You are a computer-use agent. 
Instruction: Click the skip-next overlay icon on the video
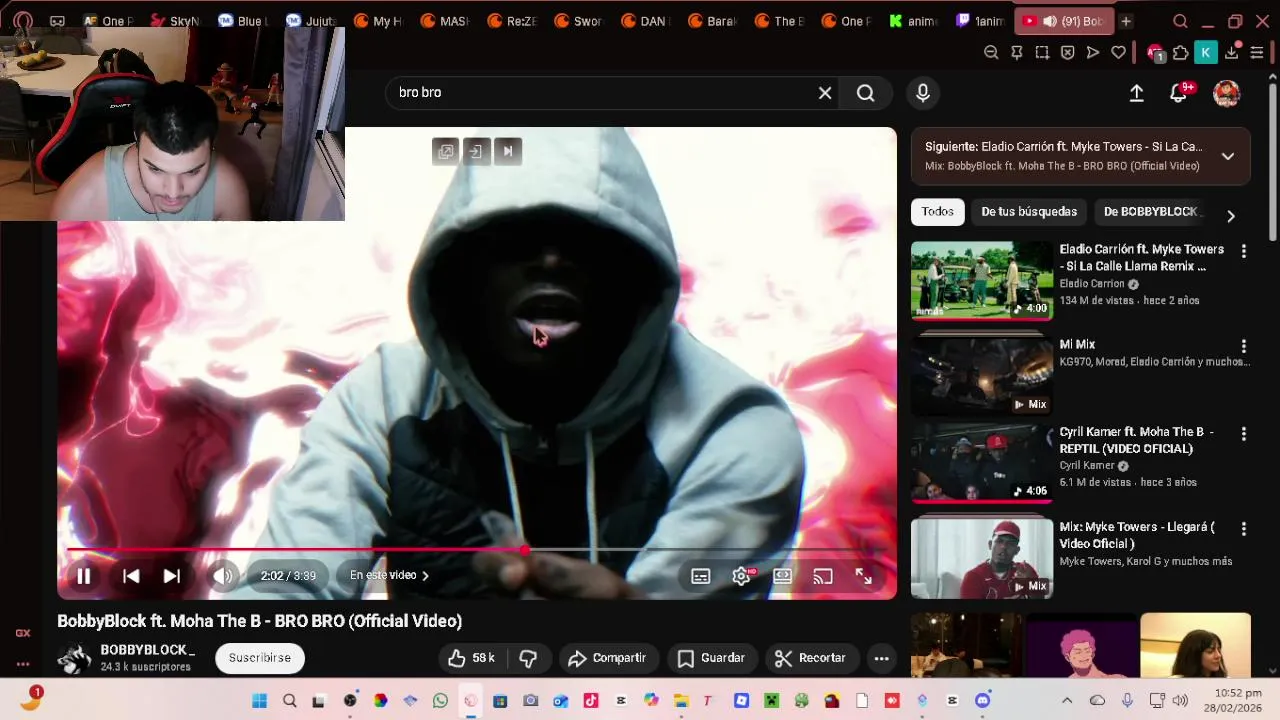point(508,151)
